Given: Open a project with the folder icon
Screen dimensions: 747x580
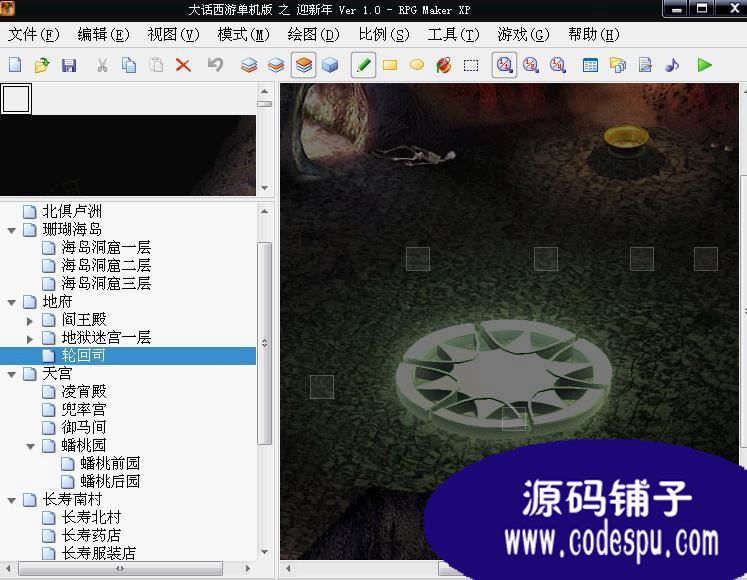Looking at the screenshot, I should click(x=42, y=65).
